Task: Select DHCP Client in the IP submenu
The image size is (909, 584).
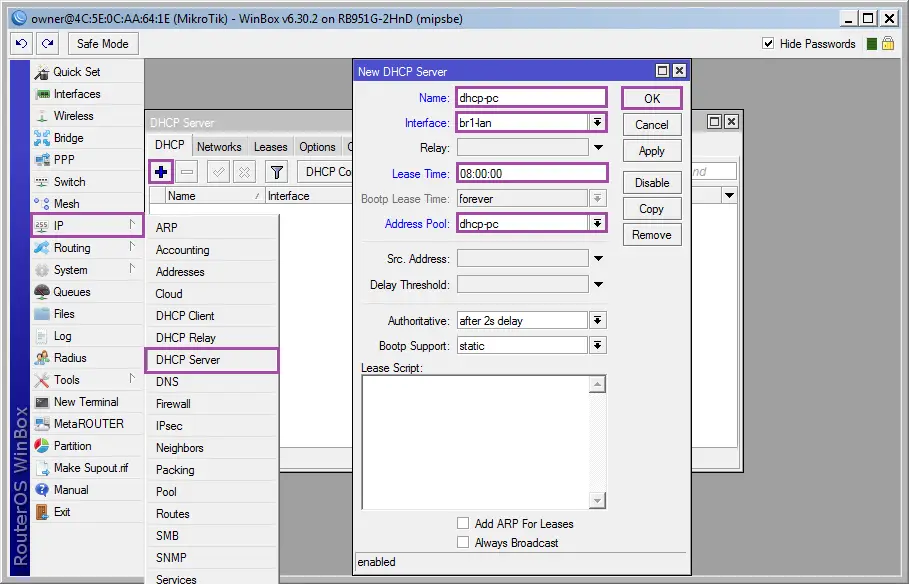Action: [x=212, y=316]
